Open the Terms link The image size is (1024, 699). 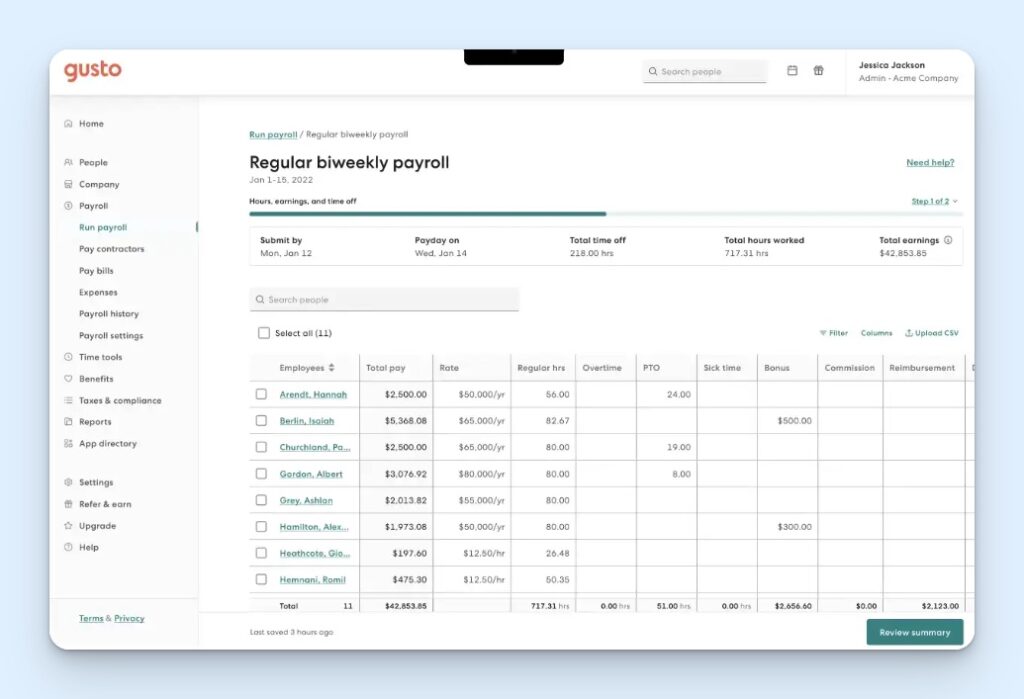tap(91, 618)
